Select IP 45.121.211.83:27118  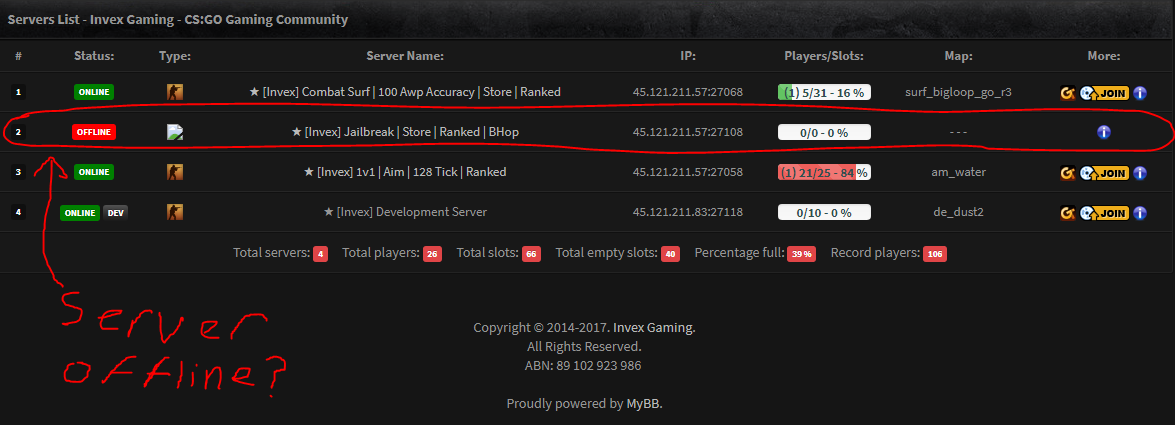[x=687, y=212]
